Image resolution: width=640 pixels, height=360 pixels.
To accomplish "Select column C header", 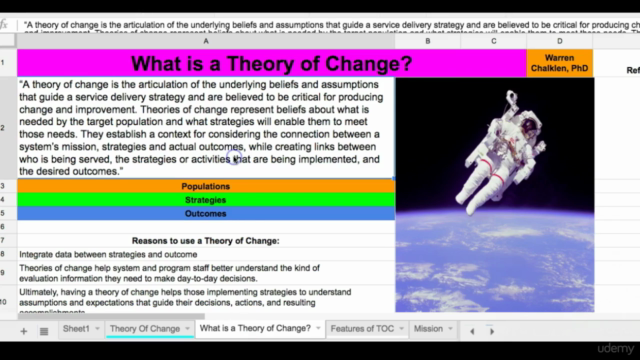I will pos(493,41).
